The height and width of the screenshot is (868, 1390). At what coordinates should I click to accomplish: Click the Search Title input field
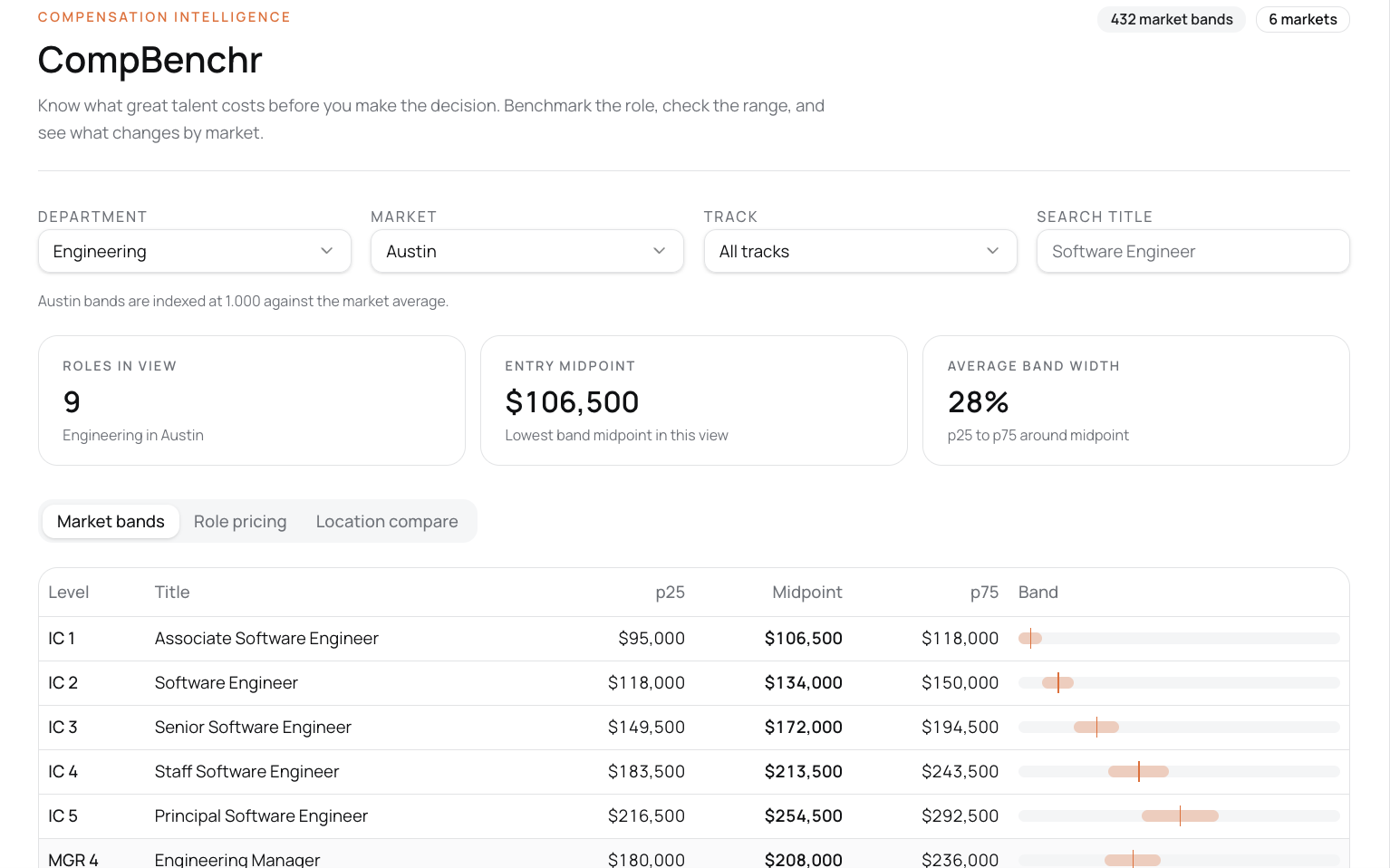click(x=1193, y=251)
